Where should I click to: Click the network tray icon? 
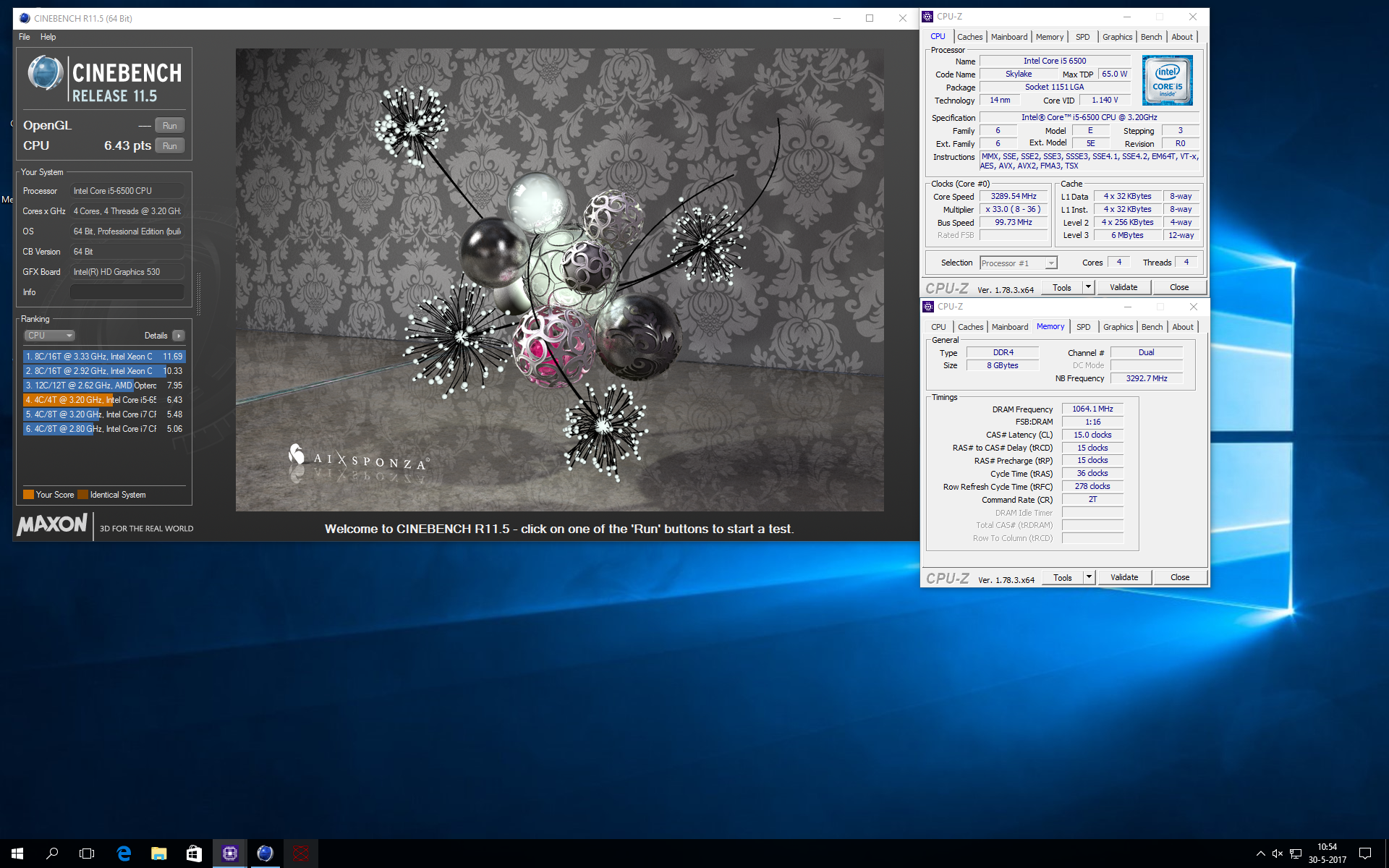coord(1296,854)
